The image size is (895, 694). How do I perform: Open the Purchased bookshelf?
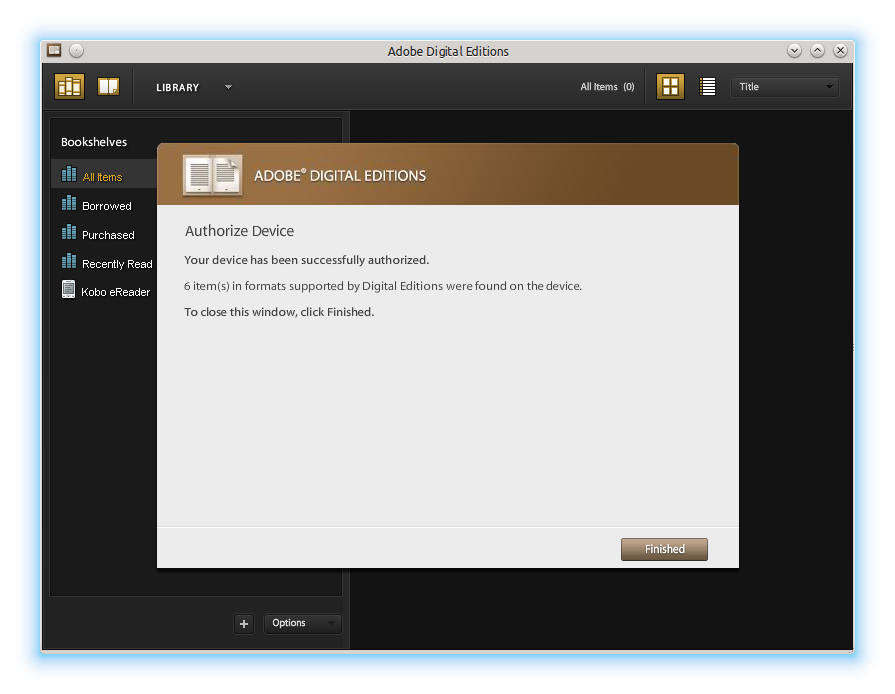[108, 235]
